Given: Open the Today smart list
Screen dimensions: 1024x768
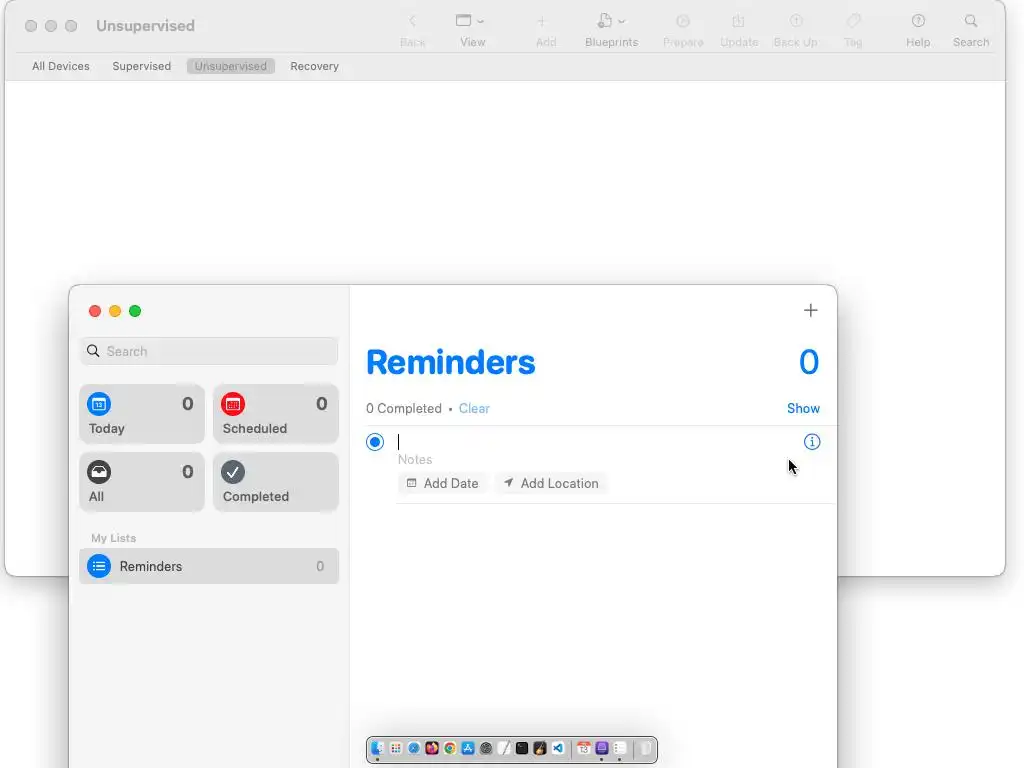Looking at the screenshot, I should 142,414.
